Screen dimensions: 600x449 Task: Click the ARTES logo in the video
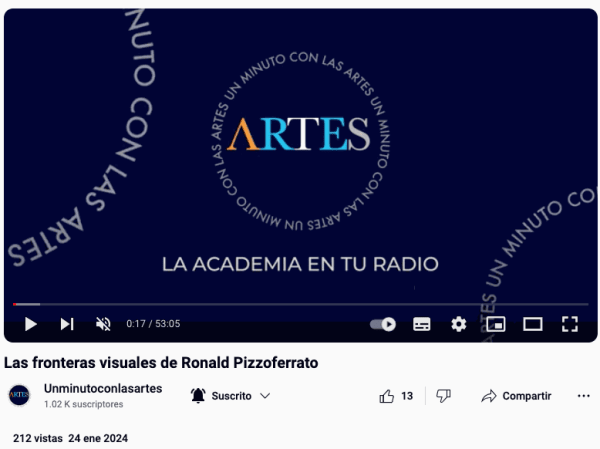[299, 134]
